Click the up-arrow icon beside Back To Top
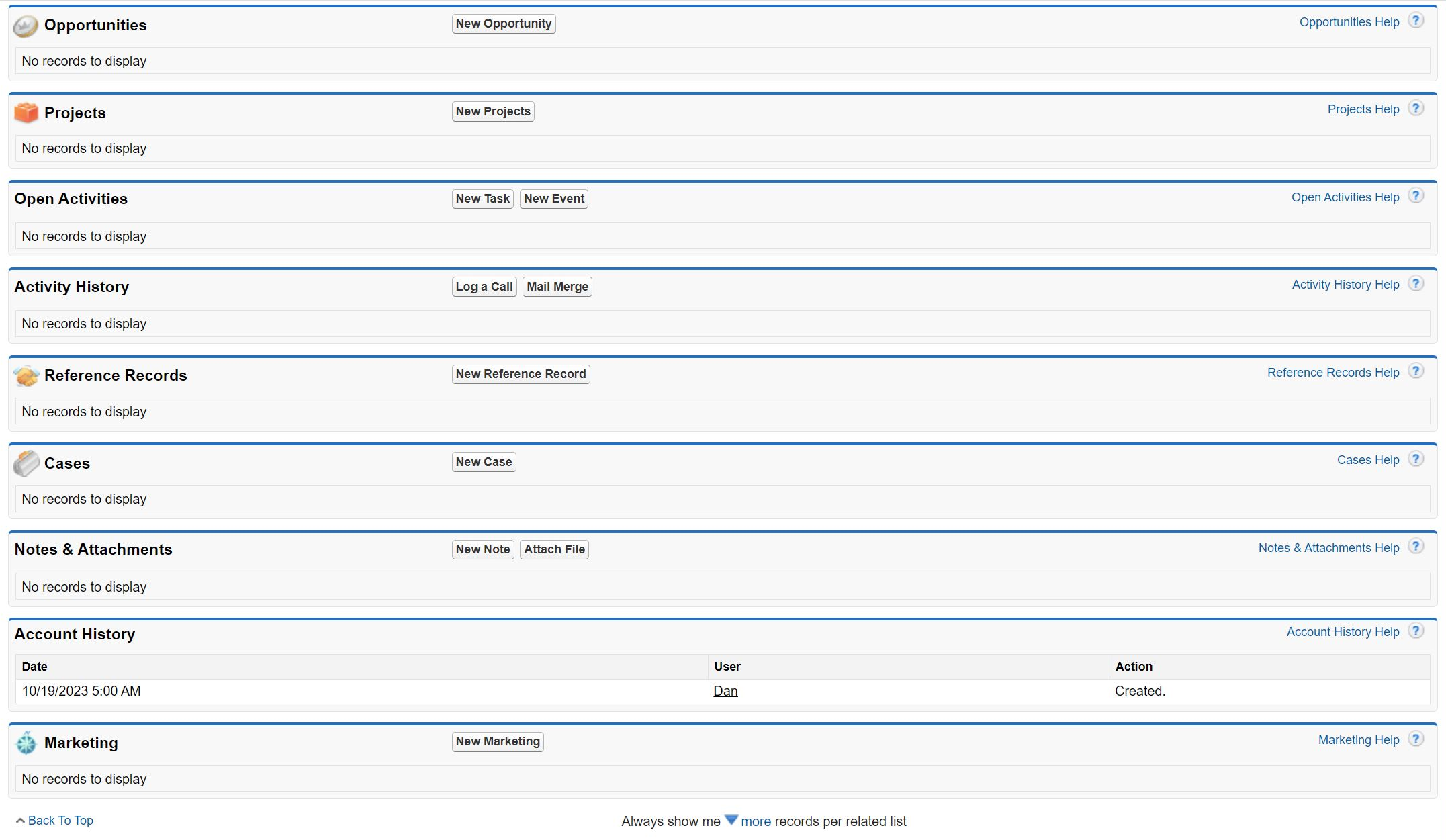This screenshot has height=840, width=1446. [20, 821]
